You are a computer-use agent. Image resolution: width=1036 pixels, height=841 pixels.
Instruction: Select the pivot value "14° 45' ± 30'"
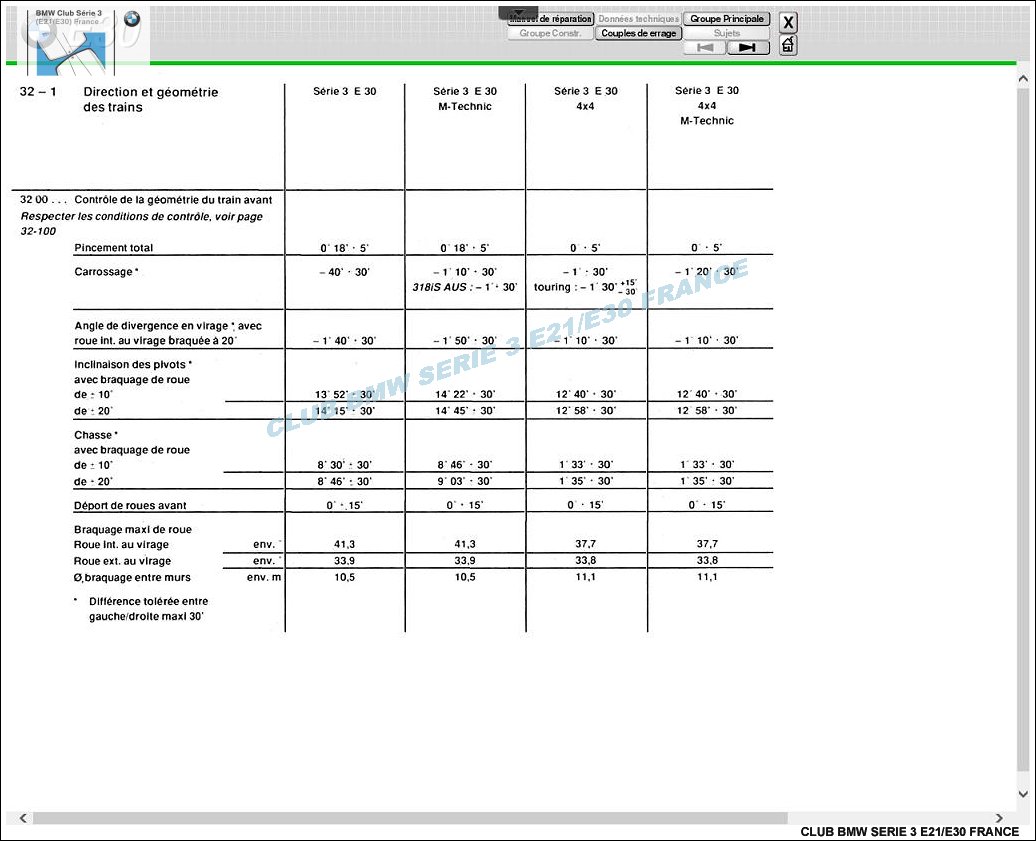465,410
